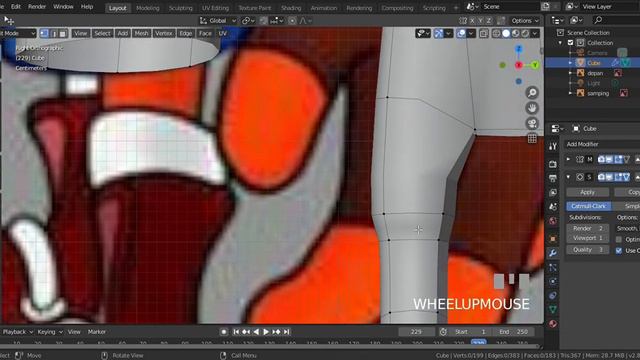Toggle X-ray view button
Viewport: 640px width, 360px height.
[x=484, y=33]
